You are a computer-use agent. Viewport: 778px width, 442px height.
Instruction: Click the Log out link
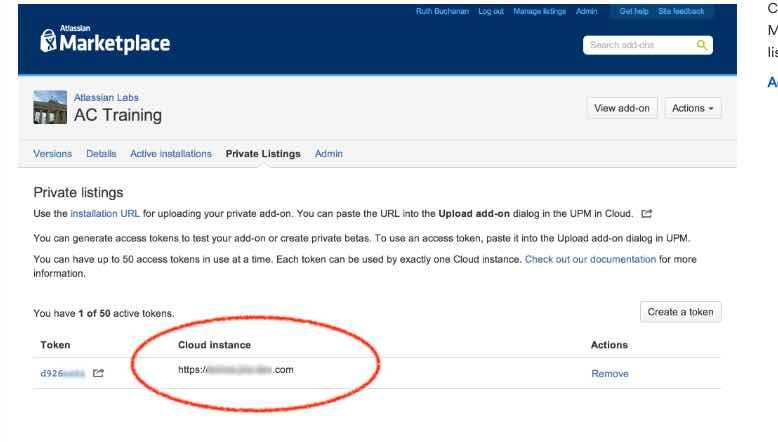tap(491, 11)
